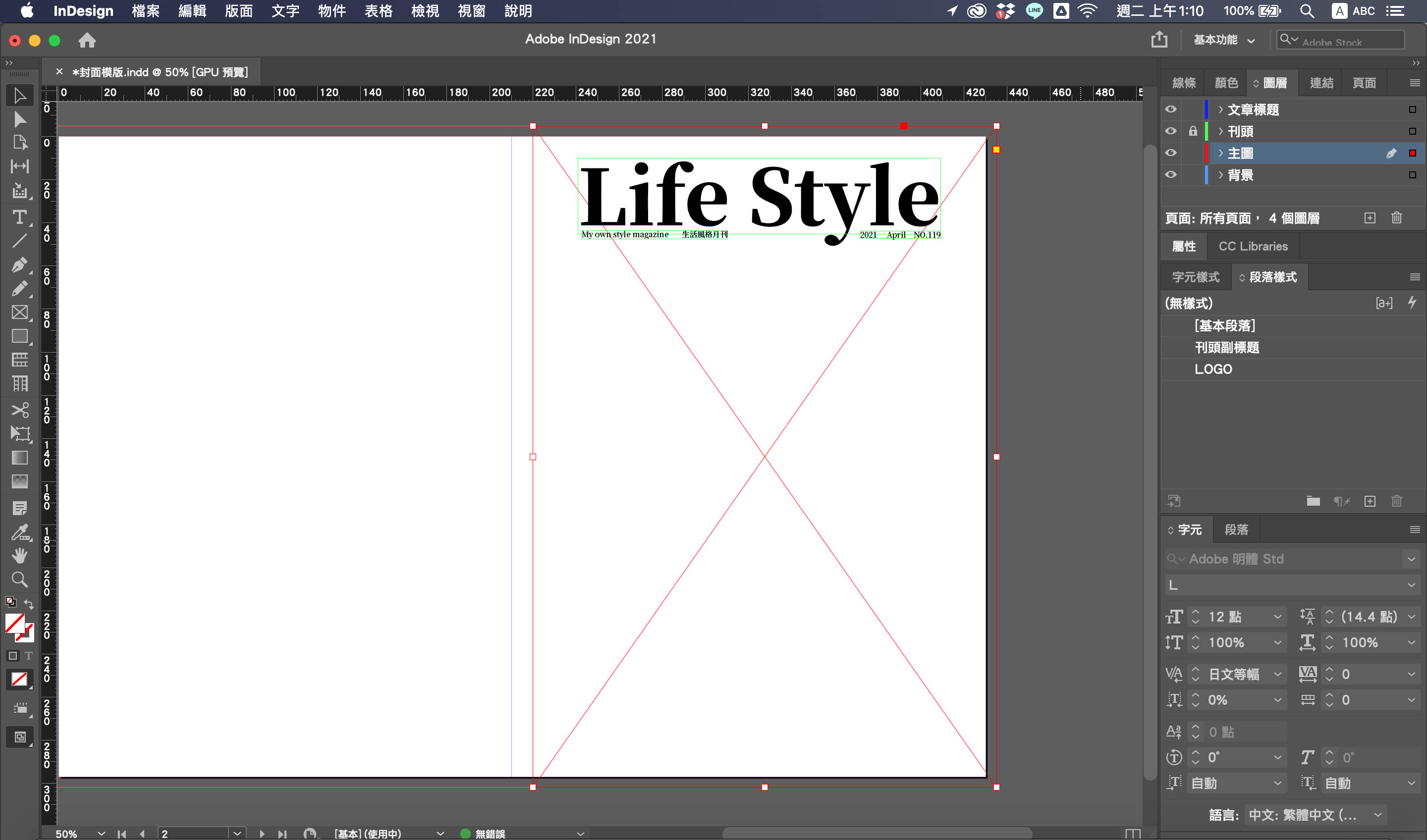Click the delete layer trash icon
Viewport: 1427px width, 840px height.
1396,218
